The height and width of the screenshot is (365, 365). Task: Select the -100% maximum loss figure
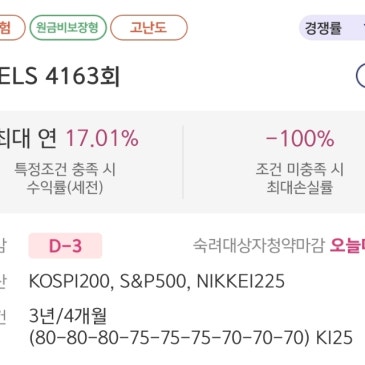pos(299,138)
